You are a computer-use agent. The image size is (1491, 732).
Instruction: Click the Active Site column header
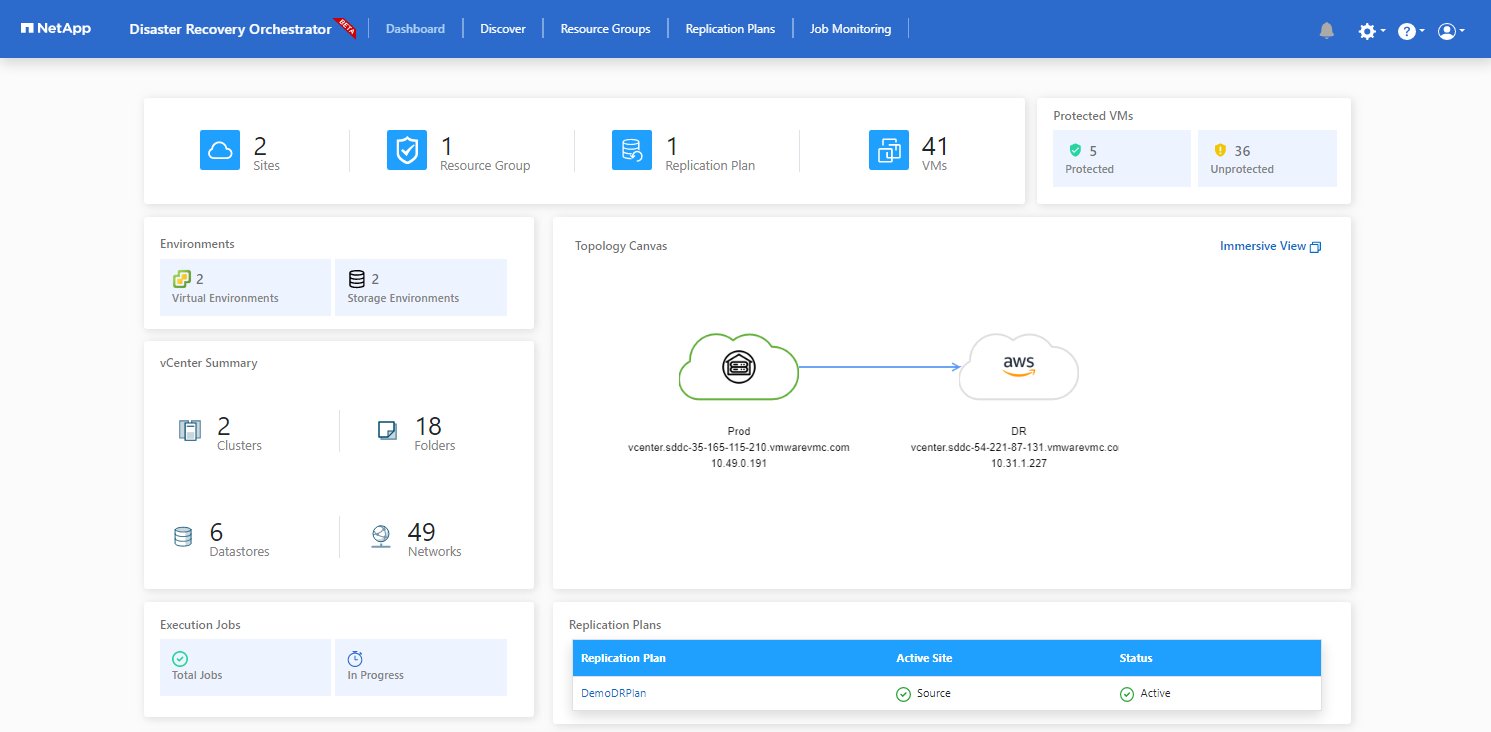tap(924, 658)
